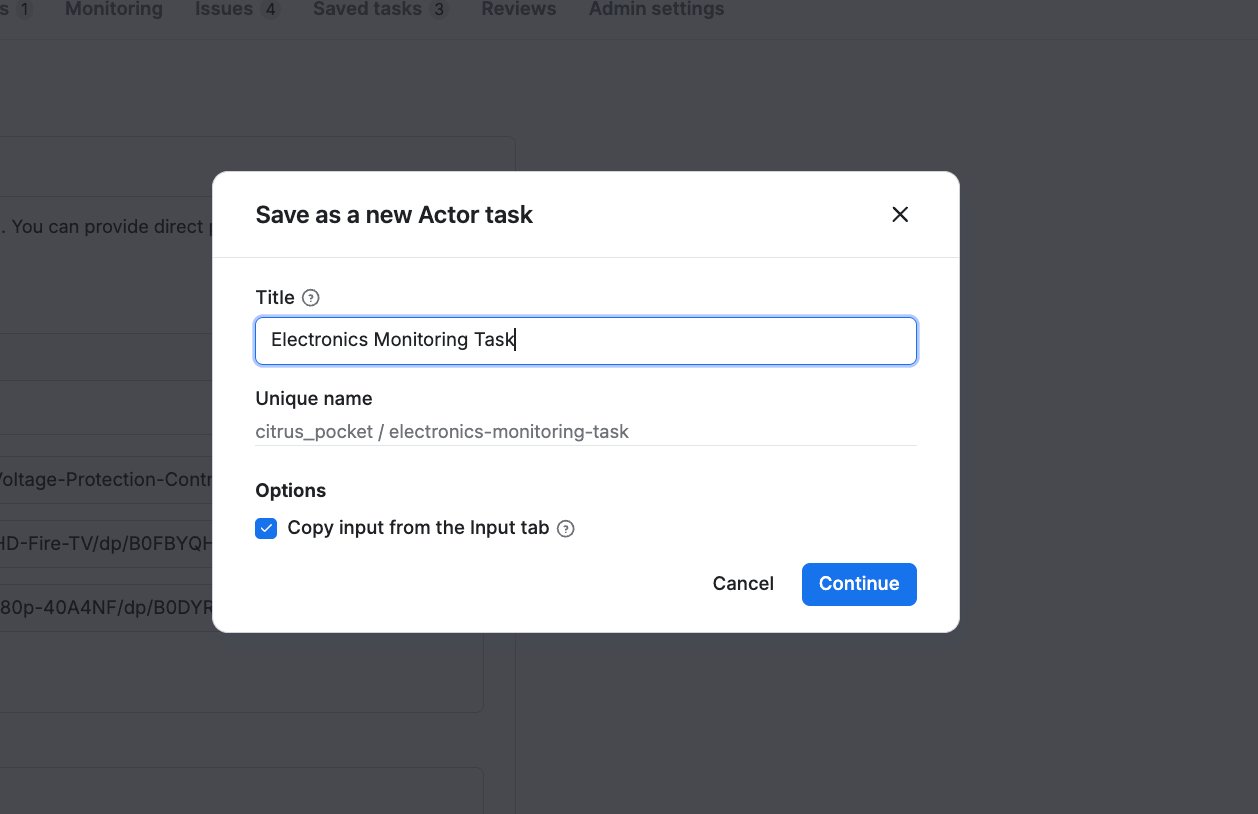Click the help icon beside Title label

pos(311,297)
